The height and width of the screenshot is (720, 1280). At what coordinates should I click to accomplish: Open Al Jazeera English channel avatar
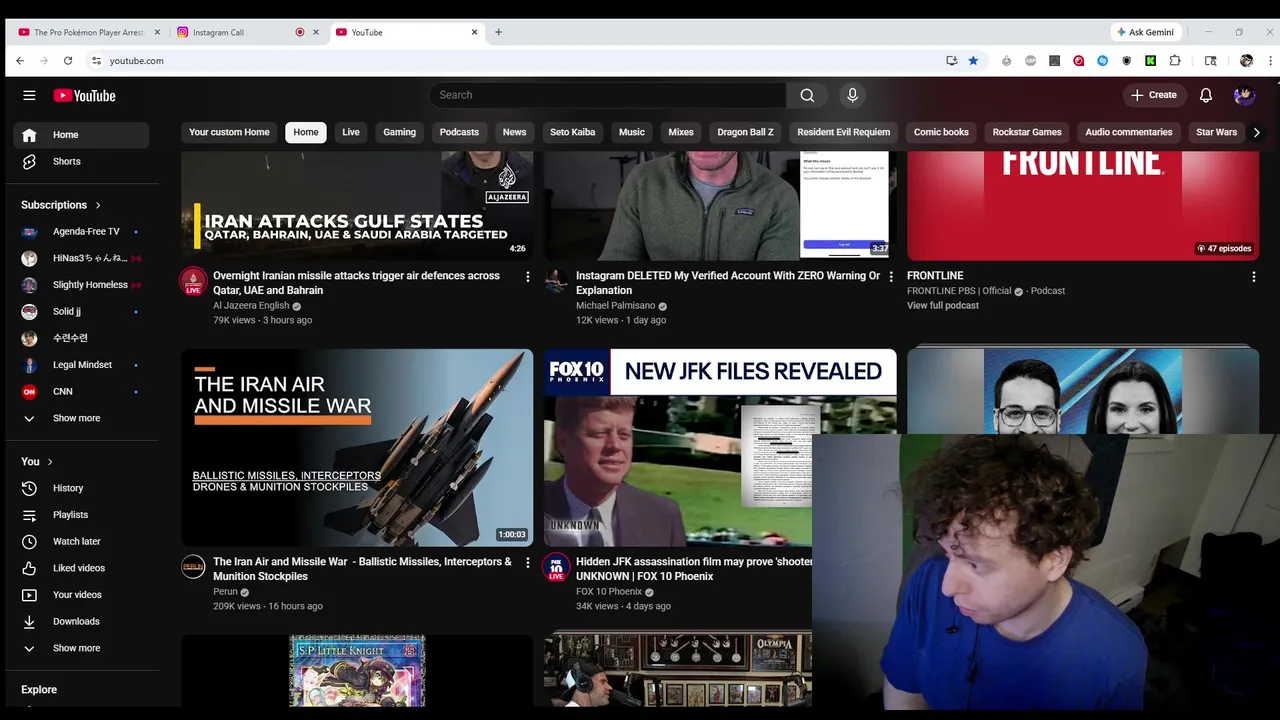[193, 281]
